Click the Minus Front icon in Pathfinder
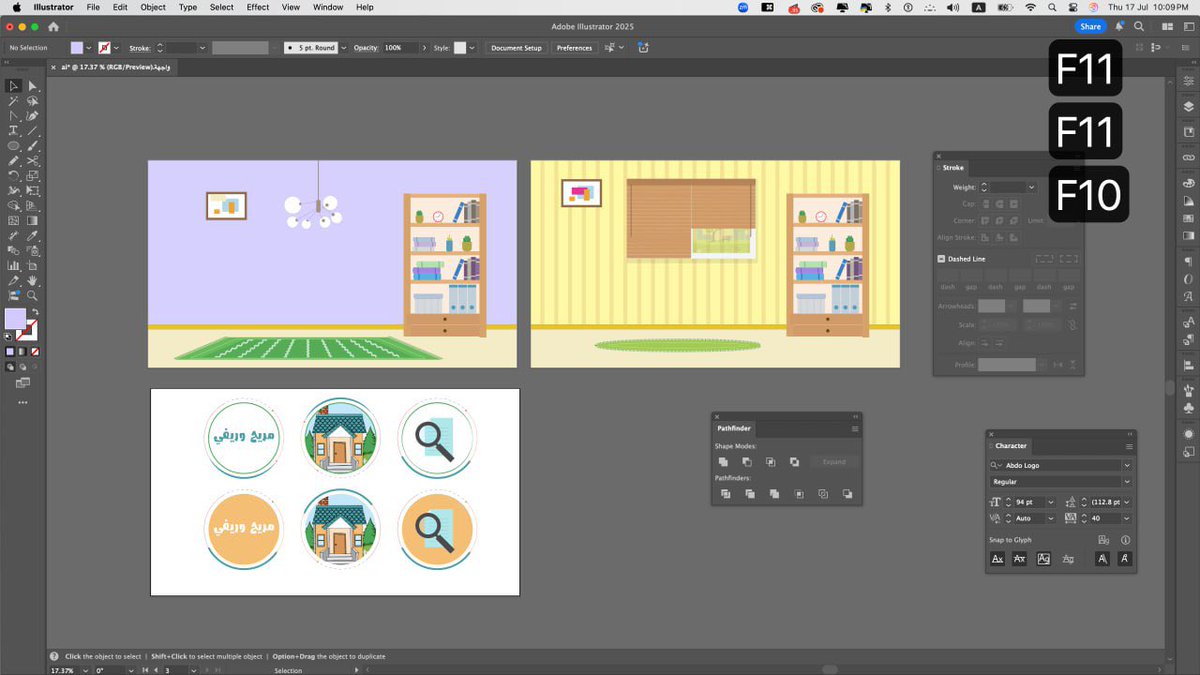This screenshot has width=1200, height=675. 747,462
